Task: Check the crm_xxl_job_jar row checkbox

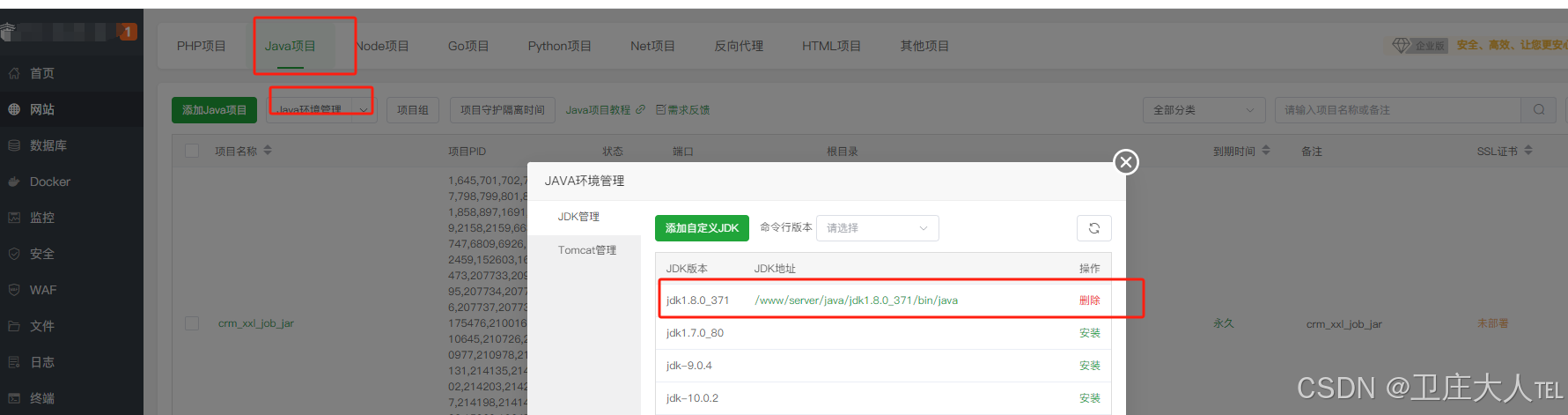Action: pyautogui.click(x=192, y=323)
